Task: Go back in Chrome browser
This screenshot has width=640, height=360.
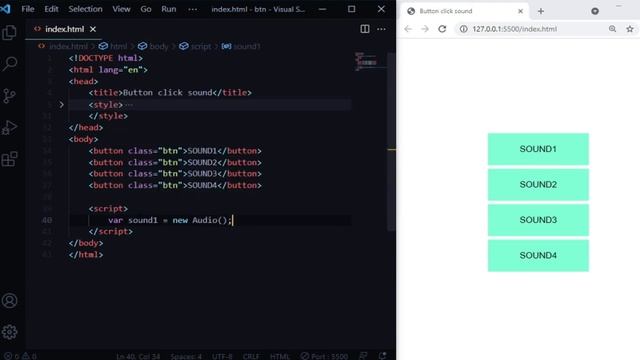Action: coord(408,29)
